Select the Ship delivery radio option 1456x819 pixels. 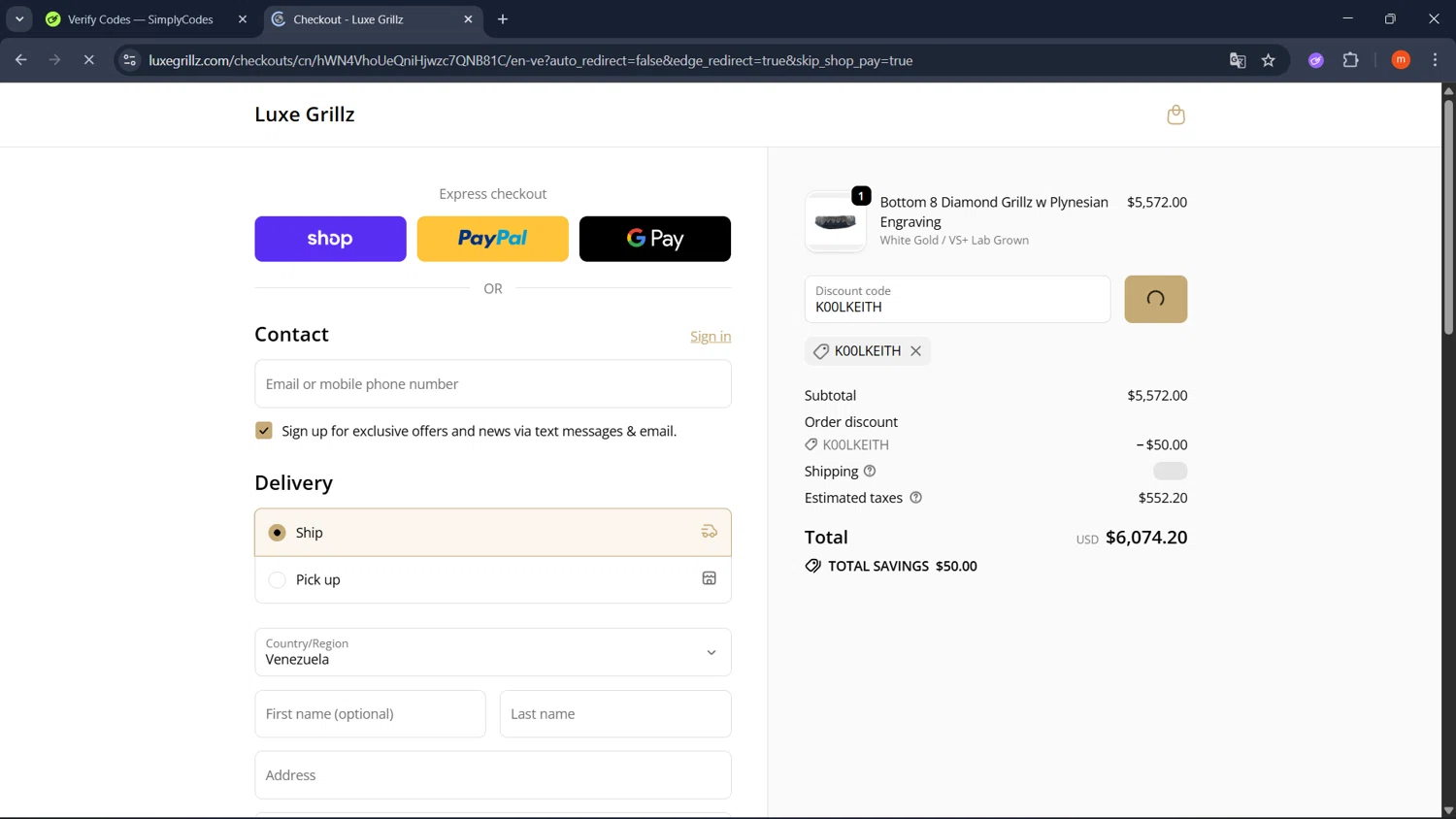coord(278,533)
